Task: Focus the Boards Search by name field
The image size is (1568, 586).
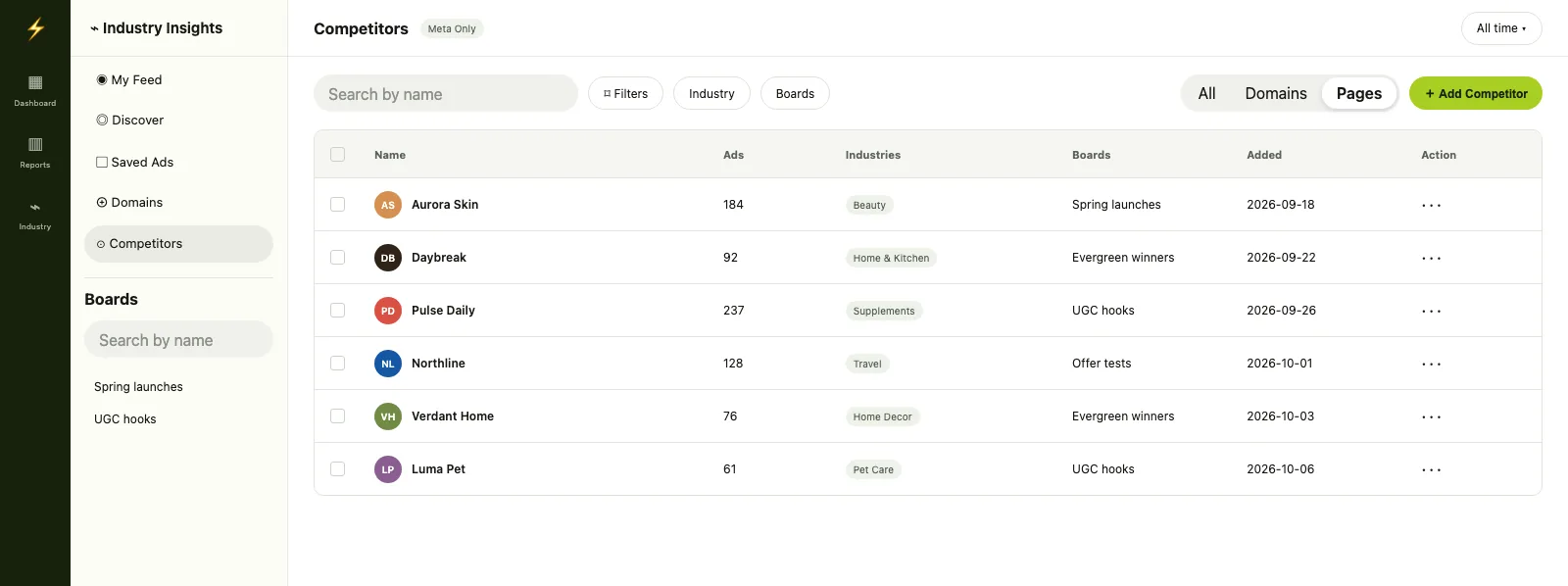Action: 178,340
